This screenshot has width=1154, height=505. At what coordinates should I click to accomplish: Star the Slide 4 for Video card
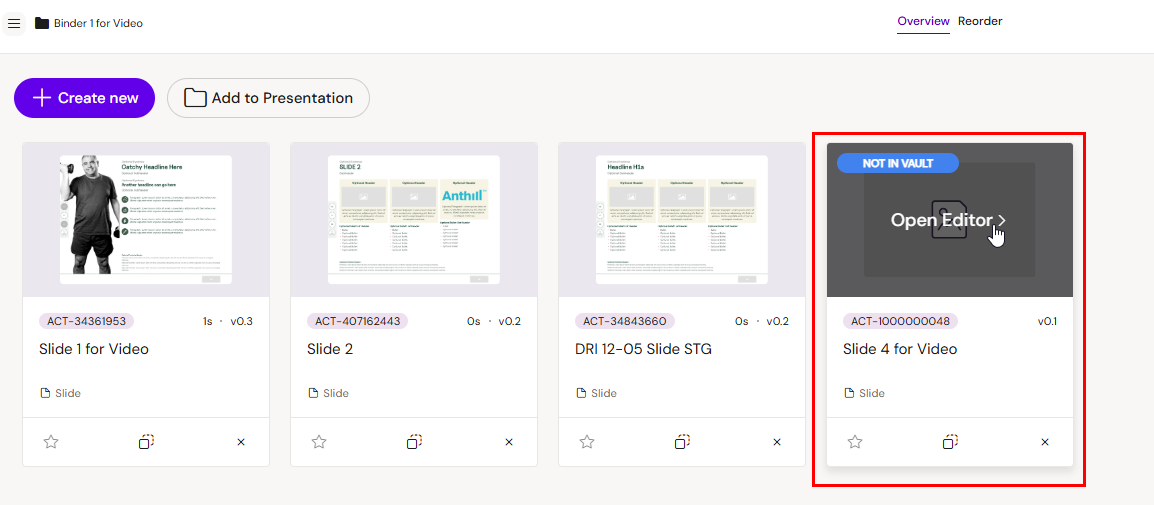(855, 442)
